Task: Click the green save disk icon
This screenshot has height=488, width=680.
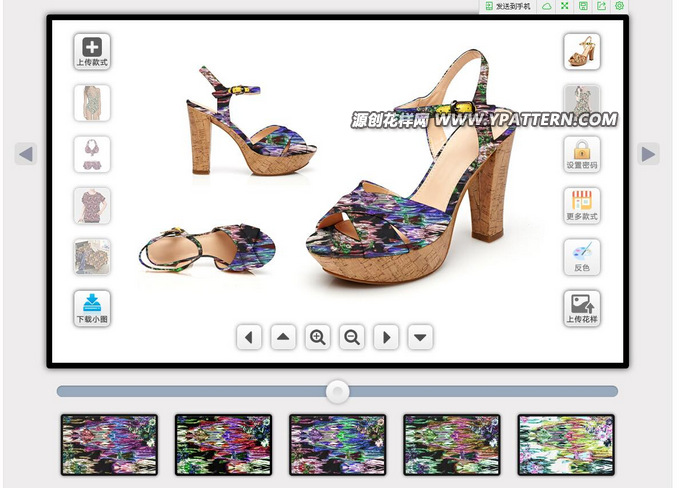Action: [x=584, y=6]
